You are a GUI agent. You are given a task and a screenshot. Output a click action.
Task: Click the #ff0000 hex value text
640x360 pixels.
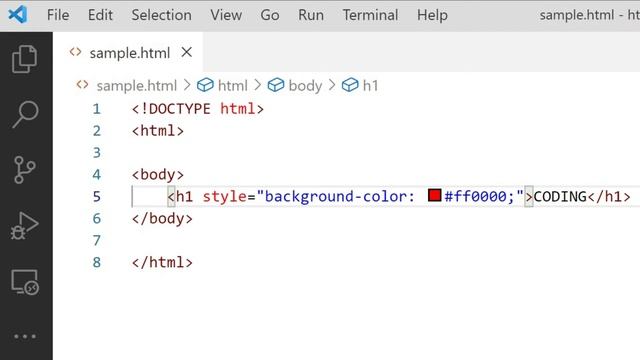point(475,197)
